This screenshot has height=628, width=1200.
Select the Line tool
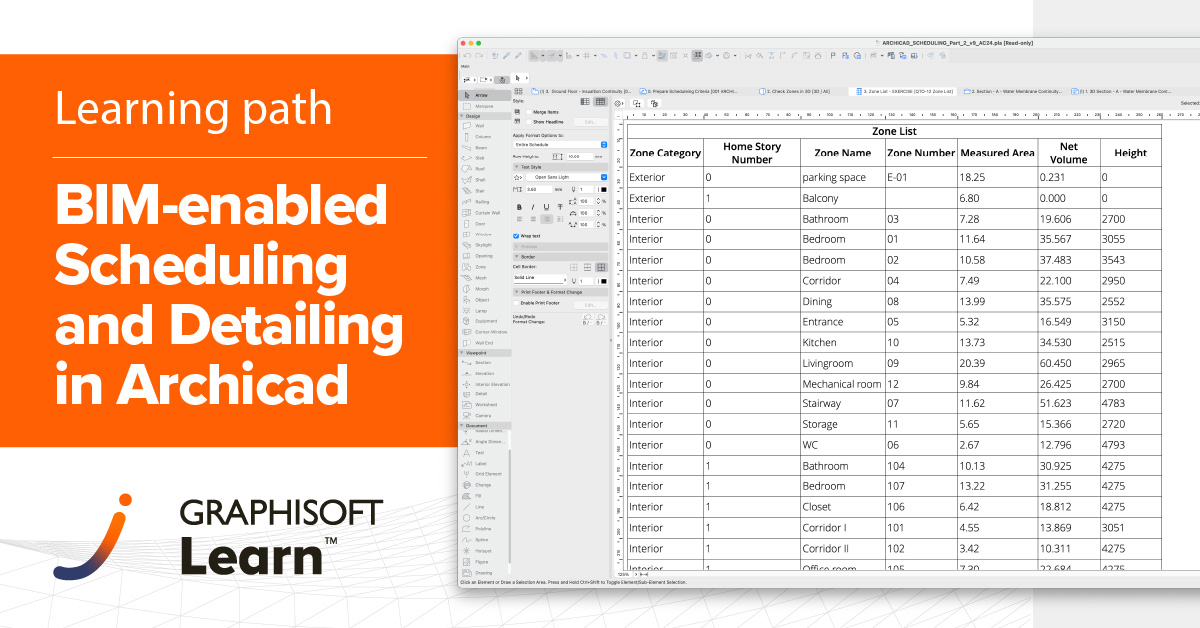tap(483, 507)
